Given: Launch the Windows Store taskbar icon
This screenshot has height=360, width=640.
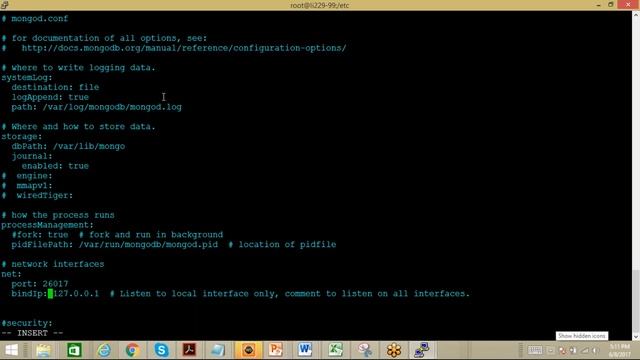Looking at the screenshot, I should pos(74,350).
